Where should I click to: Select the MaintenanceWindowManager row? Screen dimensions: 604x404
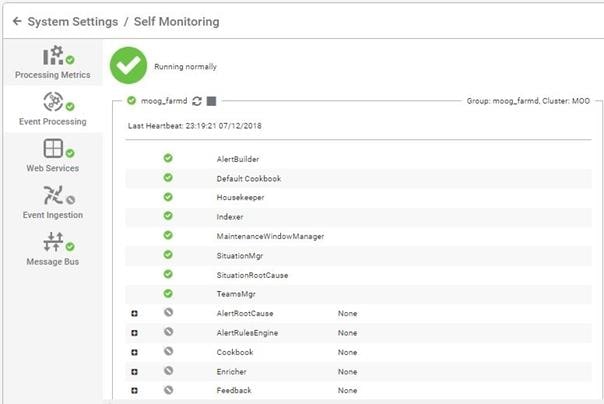[x=359, y=236]
